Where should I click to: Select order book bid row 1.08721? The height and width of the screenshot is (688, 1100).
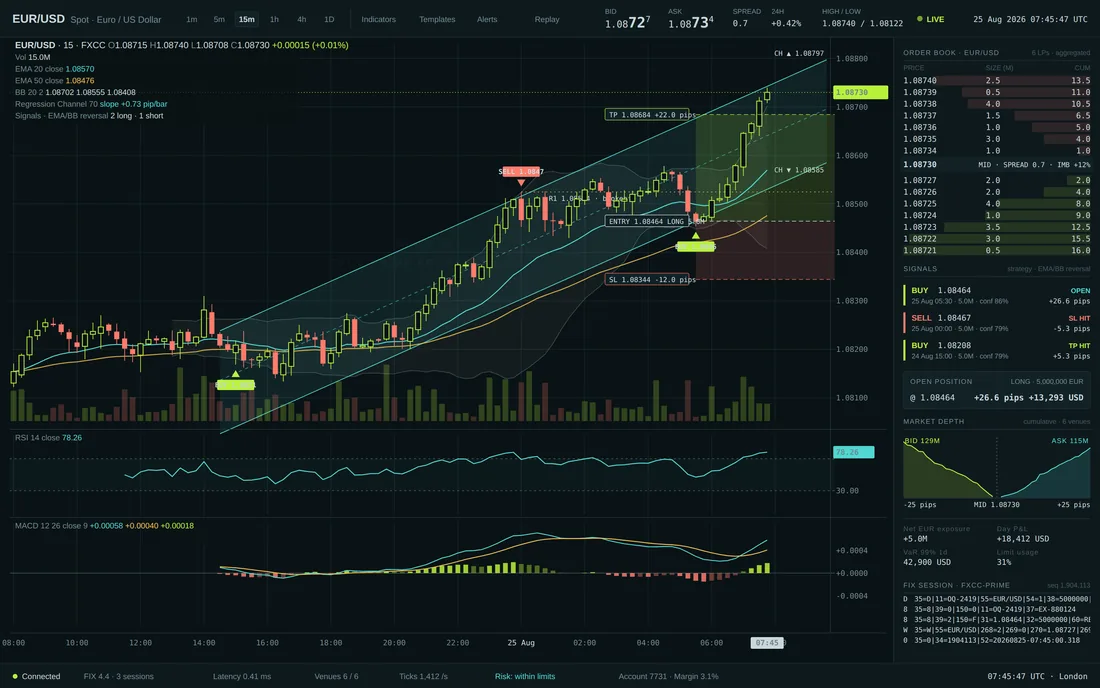coord(996,250)
